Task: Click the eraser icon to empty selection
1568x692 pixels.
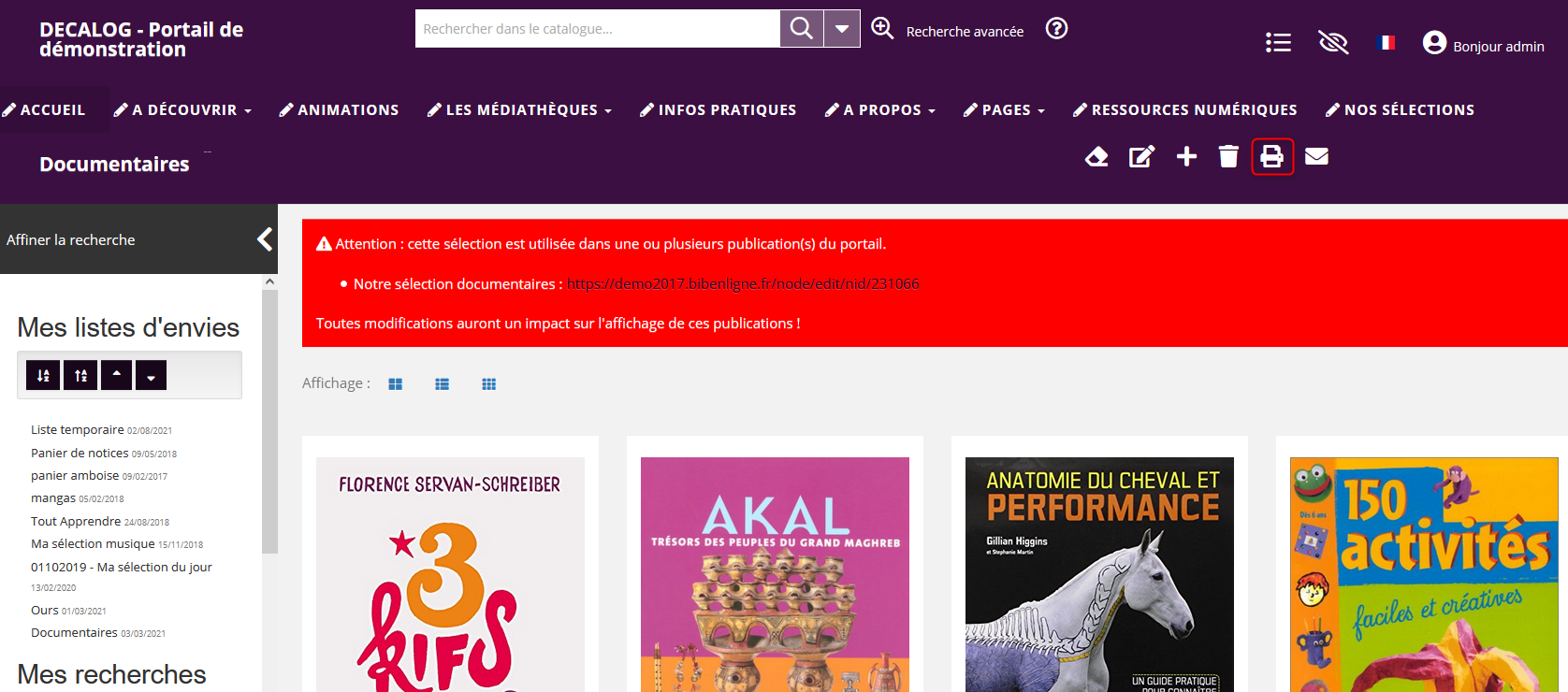Action: [1096, 156]
